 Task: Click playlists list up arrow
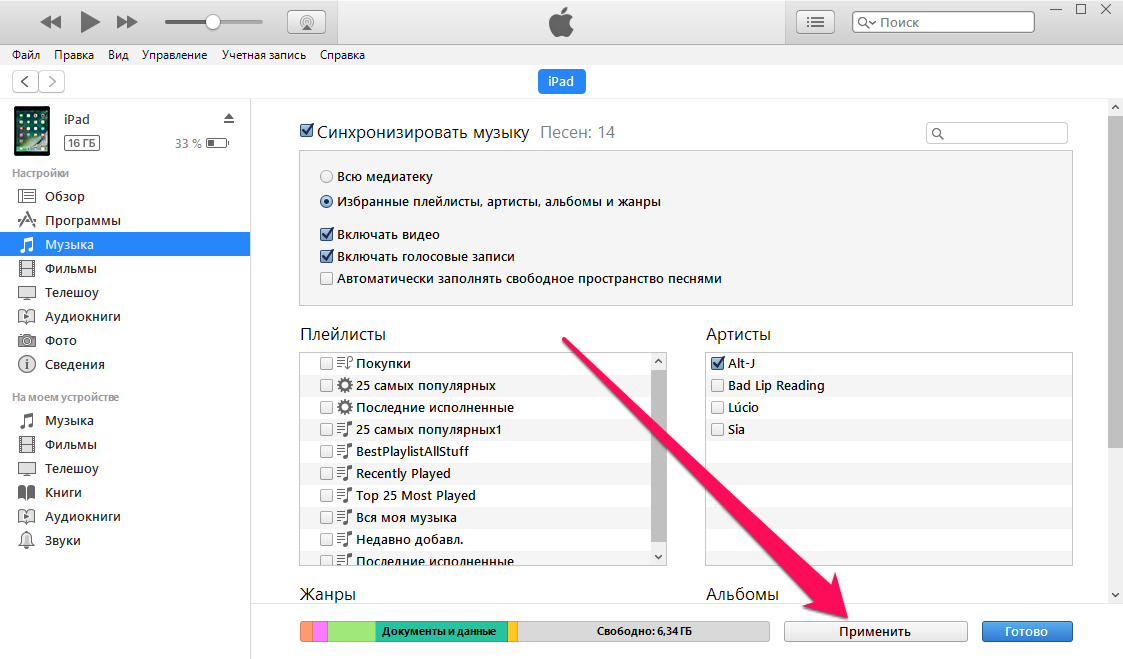pos(658,362)
